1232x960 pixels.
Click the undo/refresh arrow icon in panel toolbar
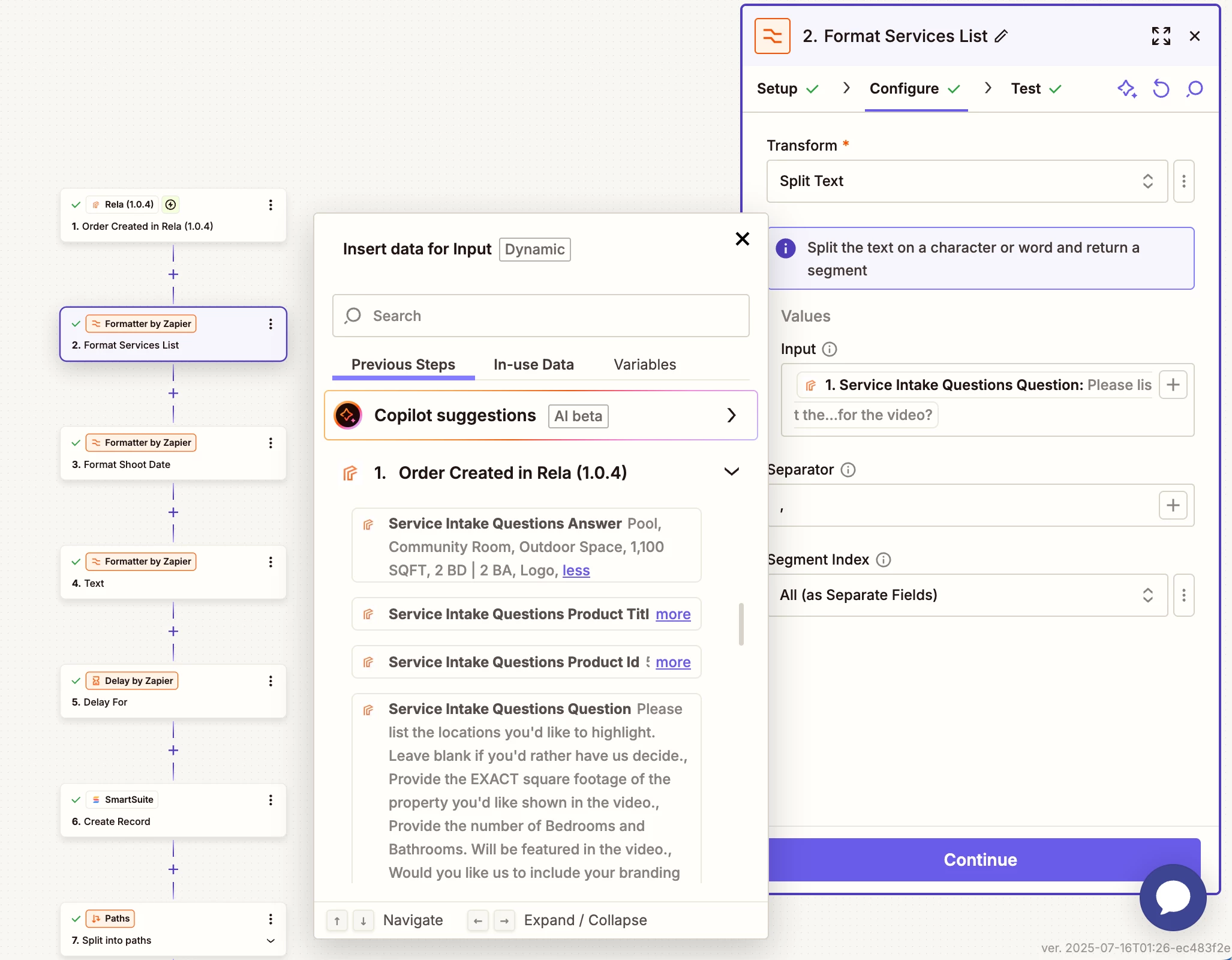1161,89
